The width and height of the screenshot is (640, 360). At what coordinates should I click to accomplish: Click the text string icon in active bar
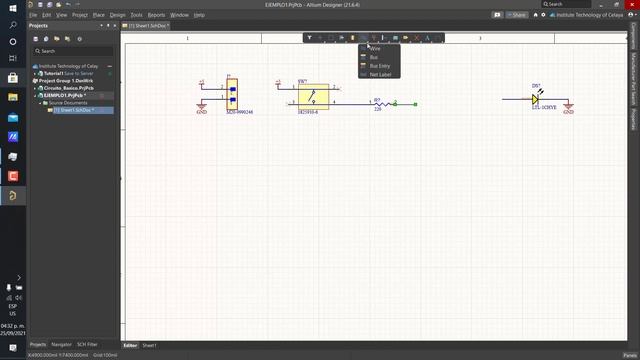point(427,38)
